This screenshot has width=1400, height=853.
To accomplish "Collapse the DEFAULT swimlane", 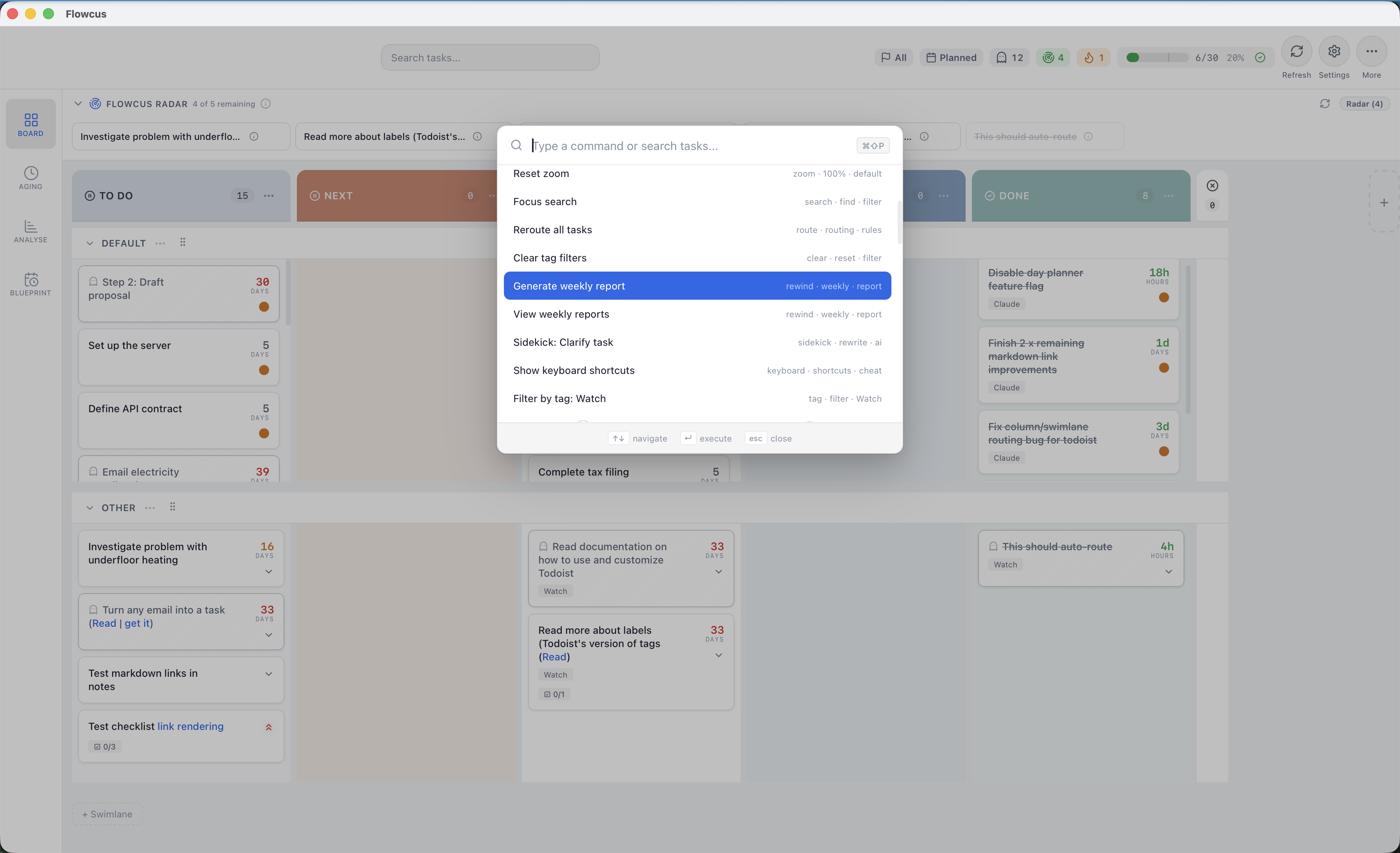I will [90, 243].
